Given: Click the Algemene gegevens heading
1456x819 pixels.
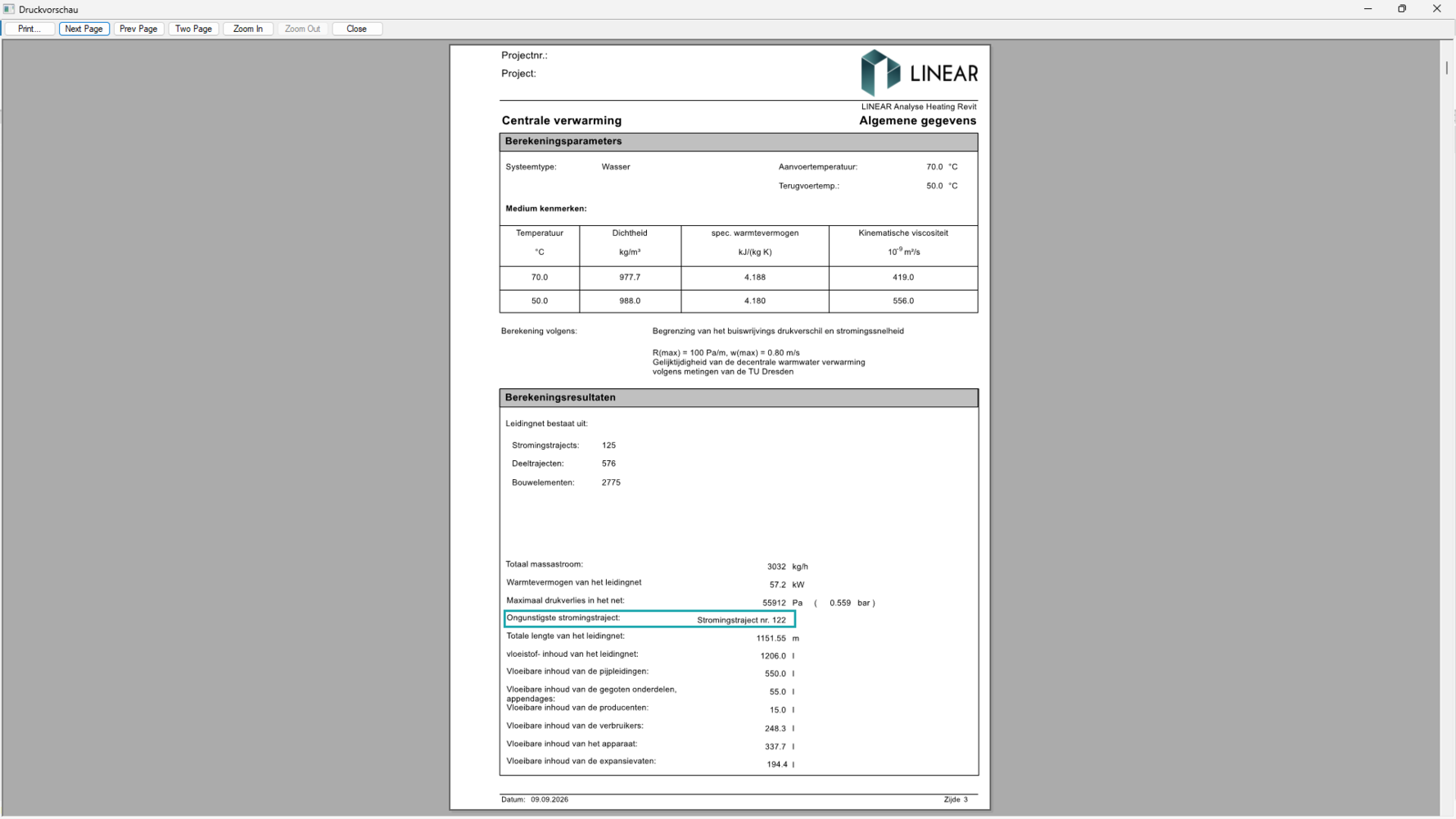Looking at the screenshot, I should click(917, 120).
